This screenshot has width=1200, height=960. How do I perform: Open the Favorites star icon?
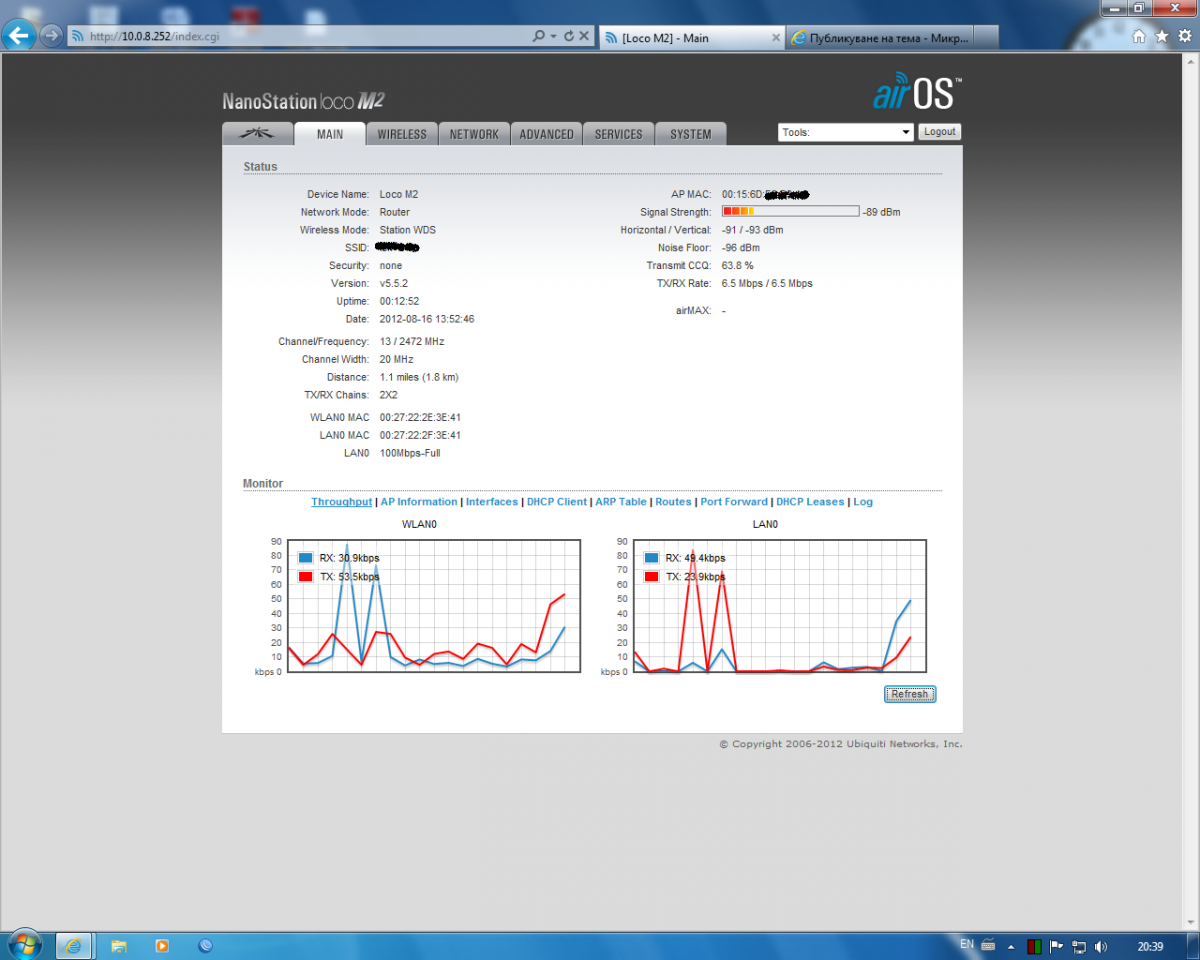[x=1161, y=36]
